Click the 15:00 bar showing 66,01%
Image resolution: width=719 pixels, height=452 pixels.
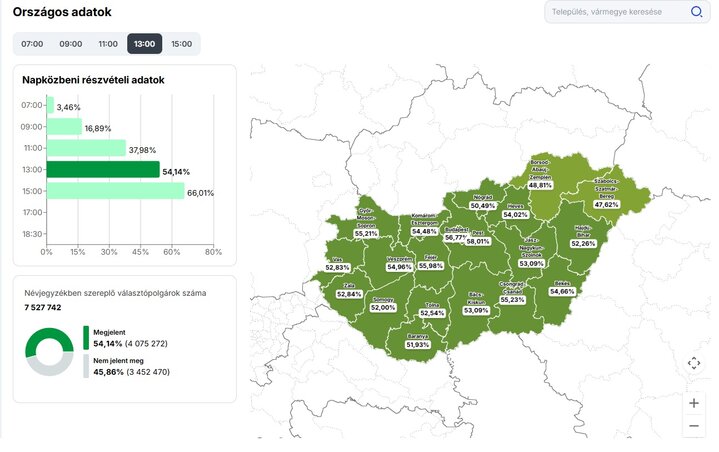click(115, 191)
